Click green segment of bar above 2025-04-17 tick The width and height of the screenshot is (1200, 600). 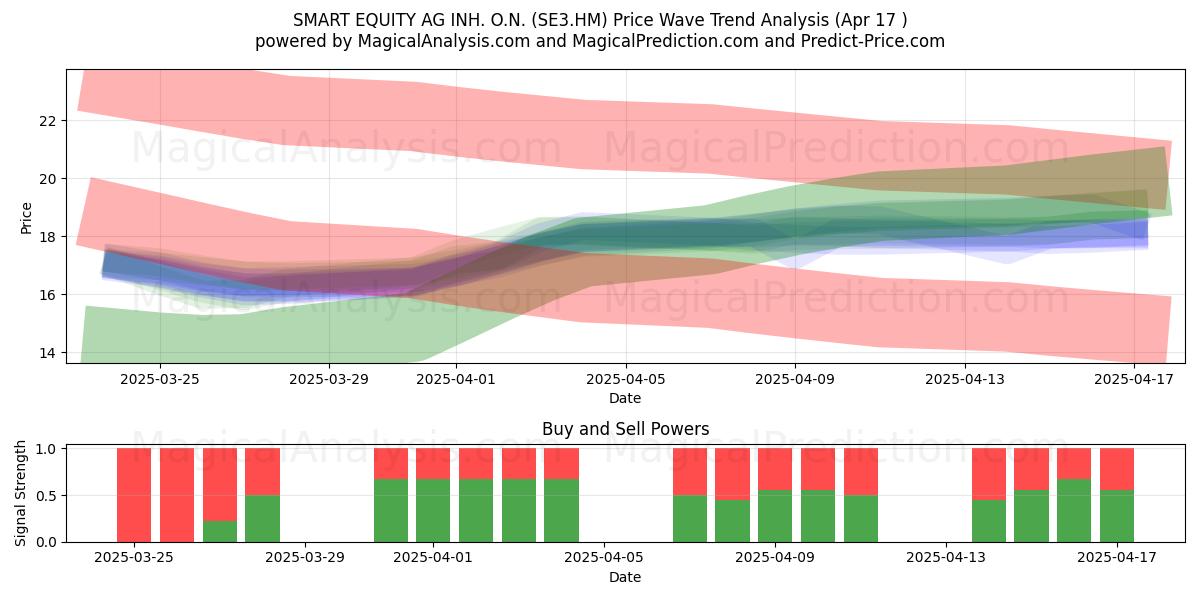(x=1117, y=516)
